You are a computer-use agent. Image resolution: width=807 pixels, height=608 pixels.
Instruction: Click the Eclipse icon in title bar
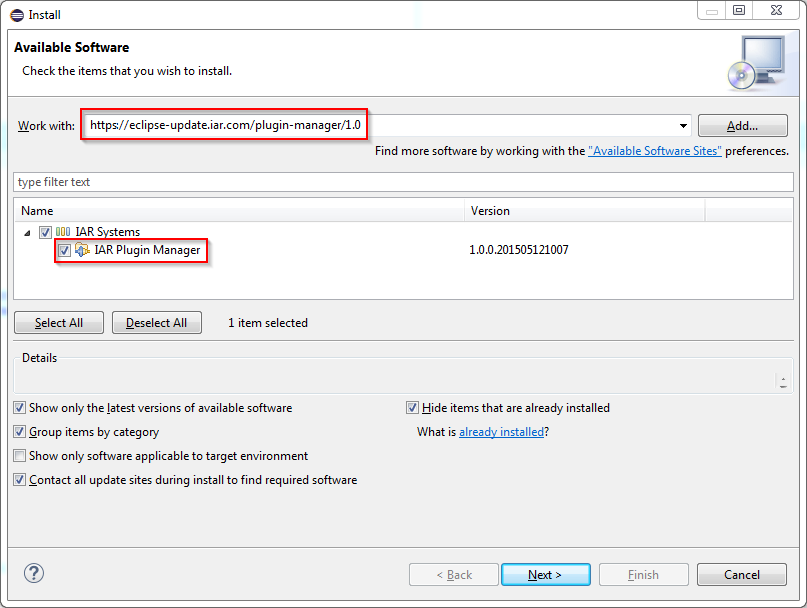tap(17, 15)
